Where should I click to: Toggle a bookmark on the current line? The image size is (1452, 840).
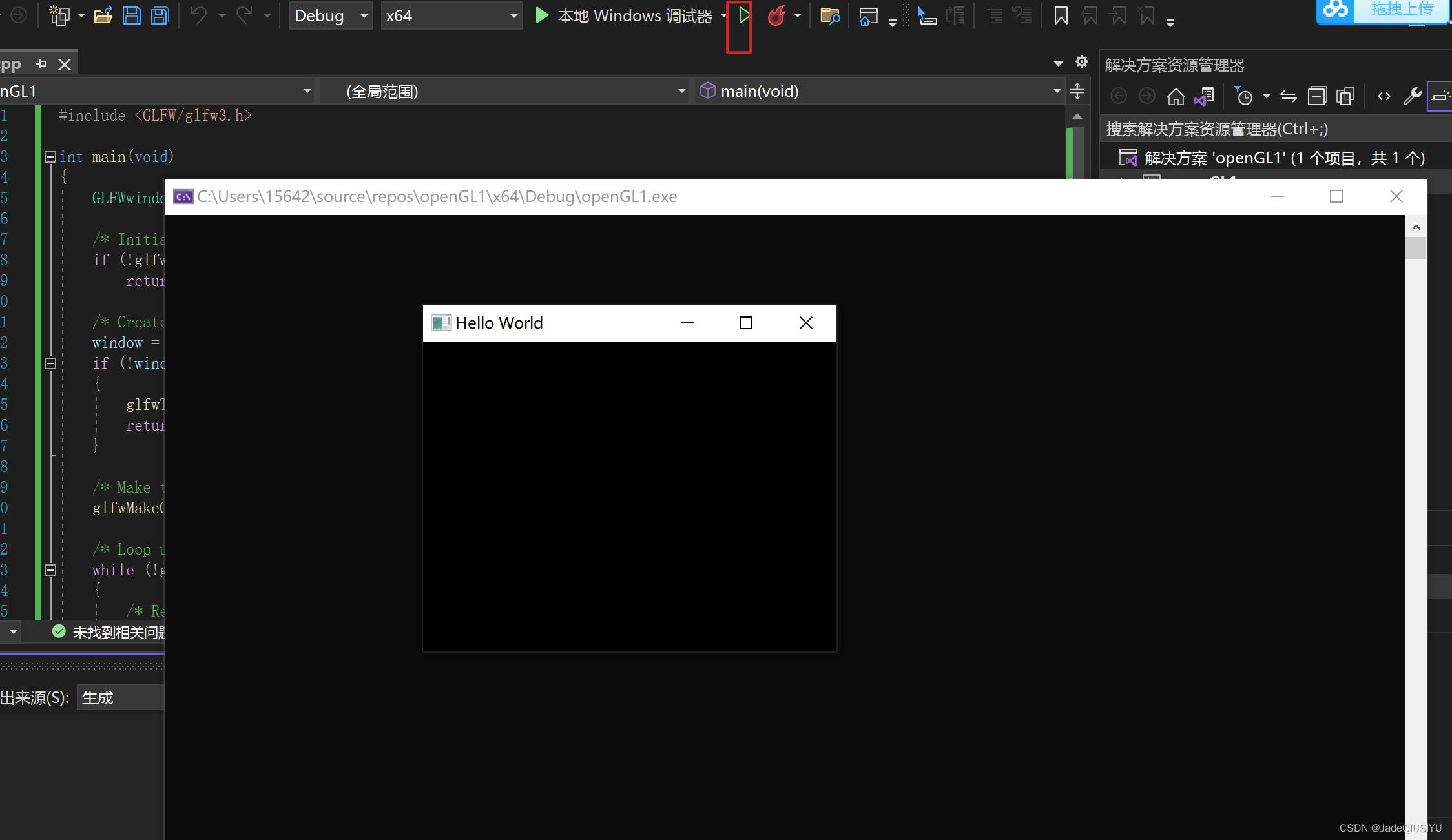click(x=1061, y=15)
